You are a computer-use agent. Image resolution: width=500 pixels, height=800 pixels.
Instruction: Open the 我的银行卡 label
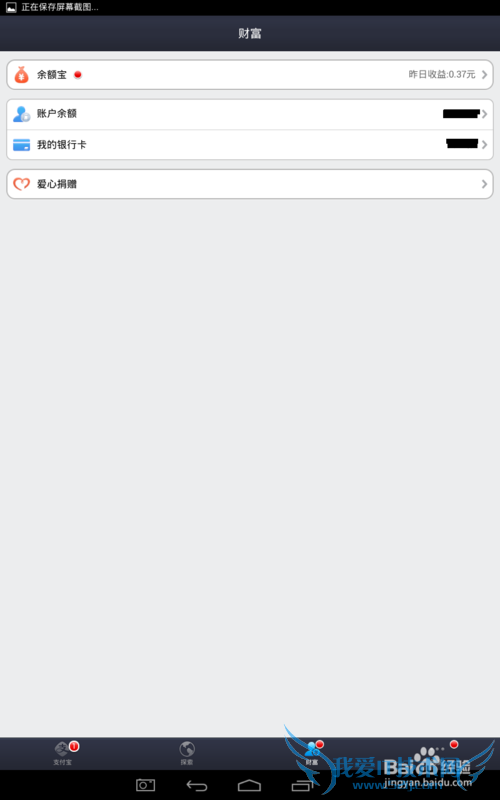(62, 145)
